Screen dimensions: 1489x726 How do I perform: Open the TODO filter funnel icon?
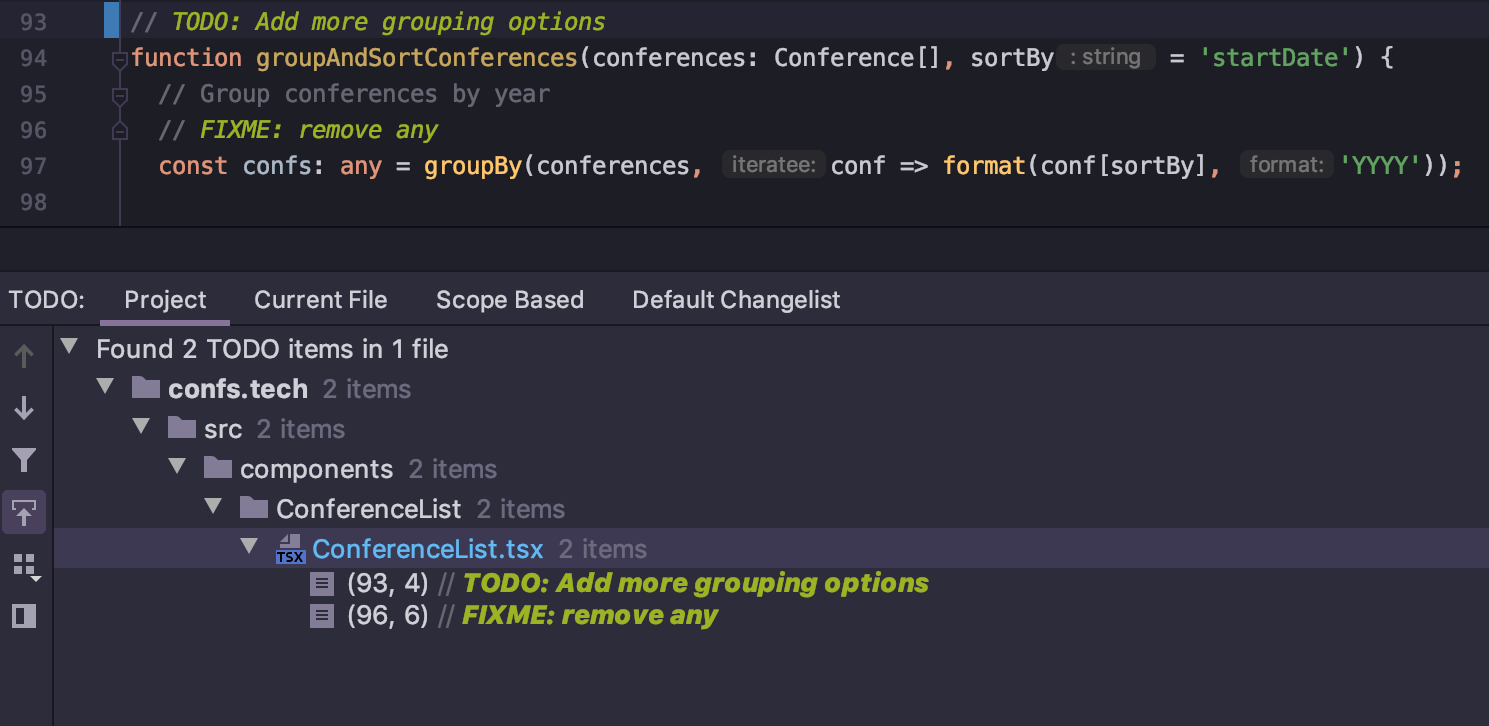coord(24,460)
